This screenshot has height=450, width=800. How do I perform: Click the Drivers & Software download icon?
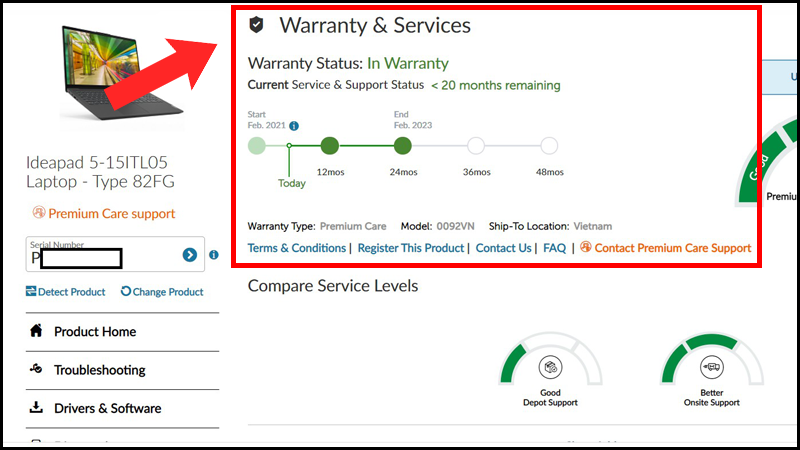[37, 408]
